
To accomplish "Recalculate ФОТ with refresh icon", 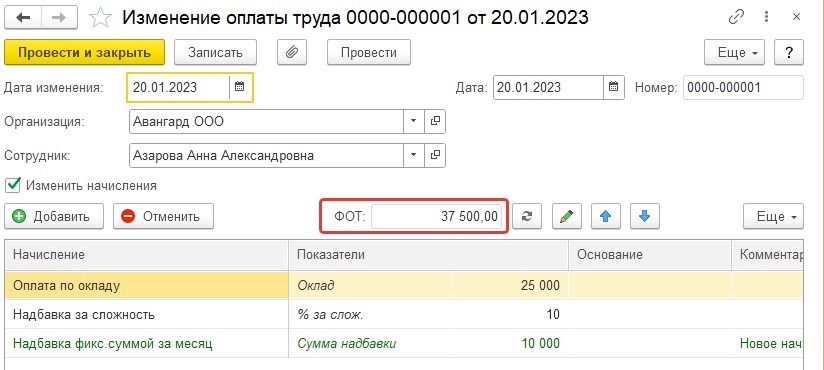I will click(x=528, y=216).
